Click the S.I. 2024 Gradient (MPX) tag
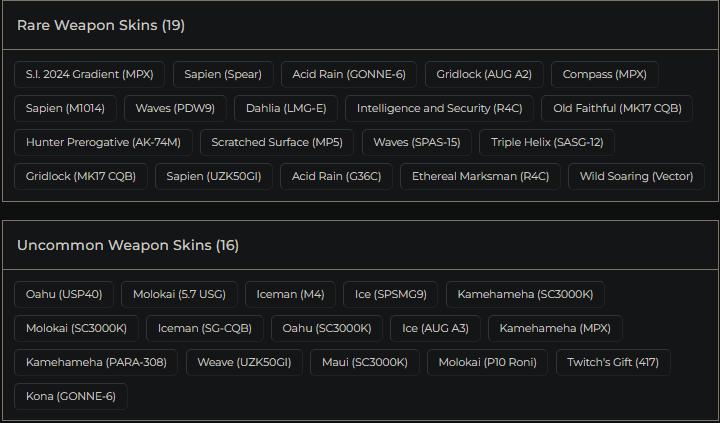The height and width of the screenshot is (423, 720). click(x=90, y=74)
